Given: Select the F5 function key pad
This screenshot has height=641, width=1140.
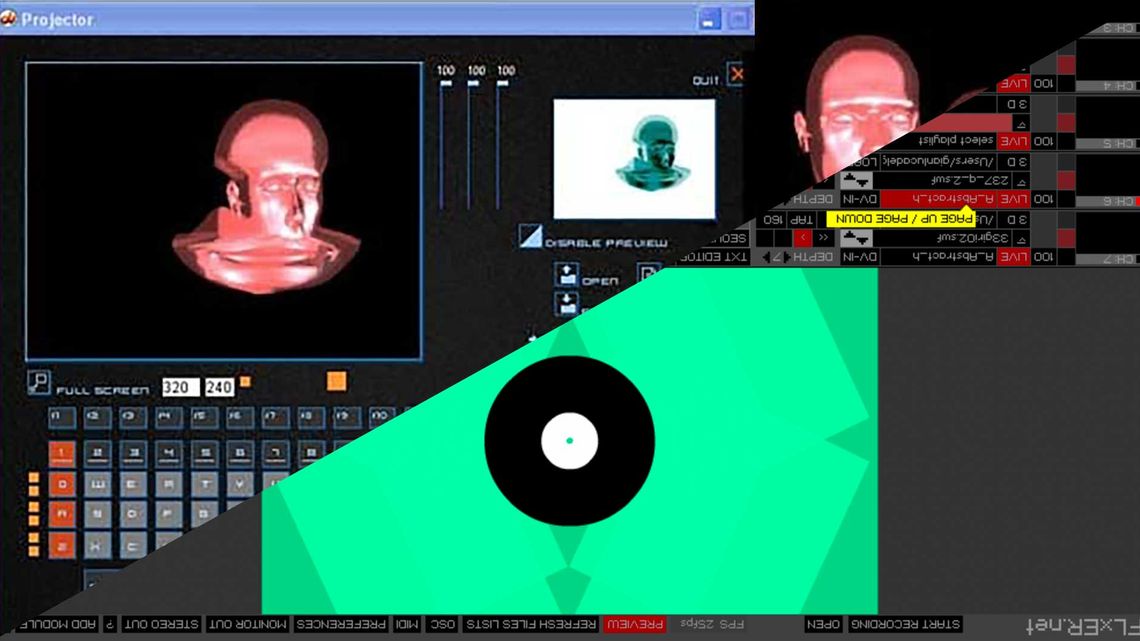Looking at the screenshot, I should click(x=204, y=416).
